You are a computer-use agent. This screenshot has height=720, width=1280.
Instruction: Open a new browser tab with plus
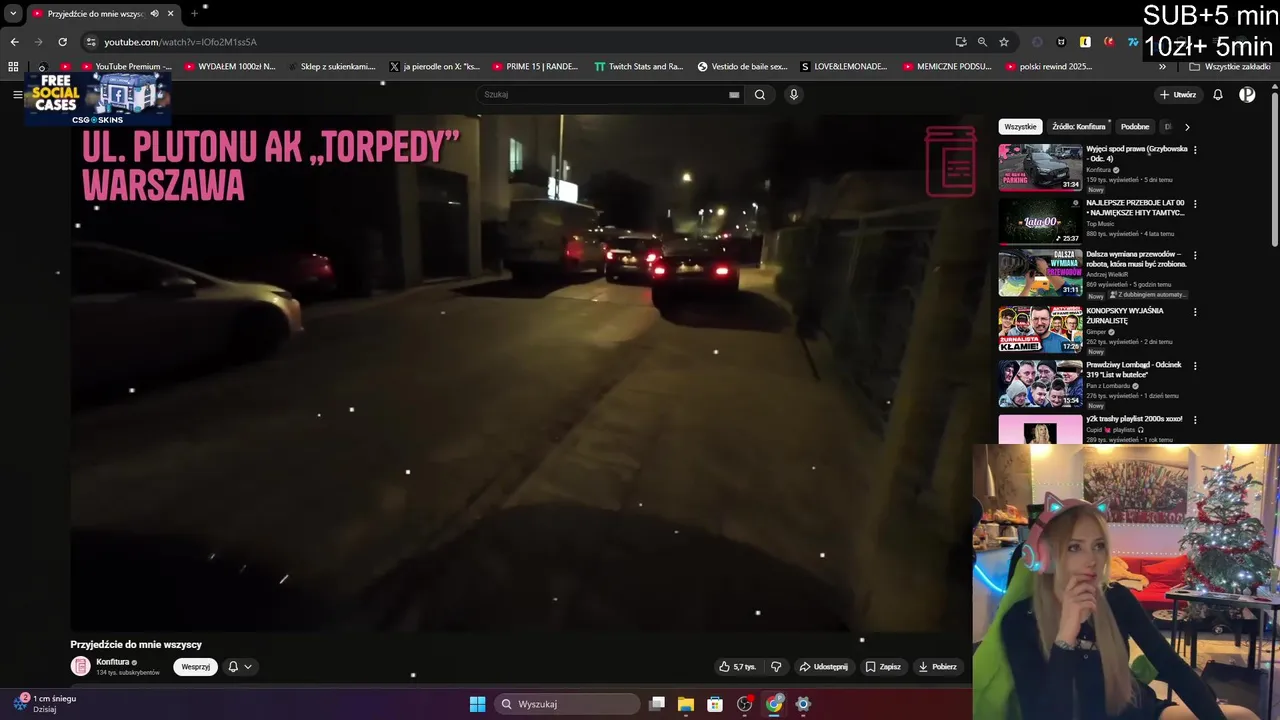tap(195, 14)
